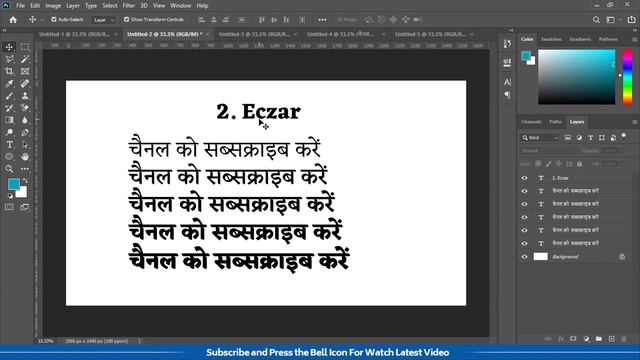The height and width of the screenshot is (360, 640).
Task: Click the Create new layer icon
Action: [611, 339]
